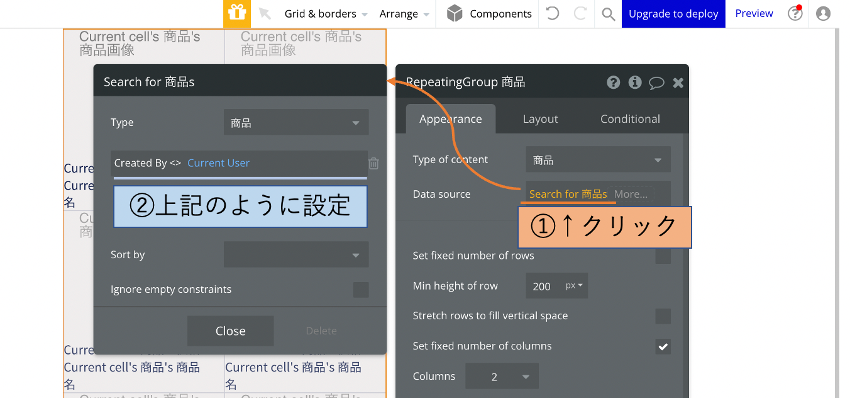This screenshot has height=398, width=850.
Task: Toggle Stretch rows to fill vertical space
Action: click(663, 316)
